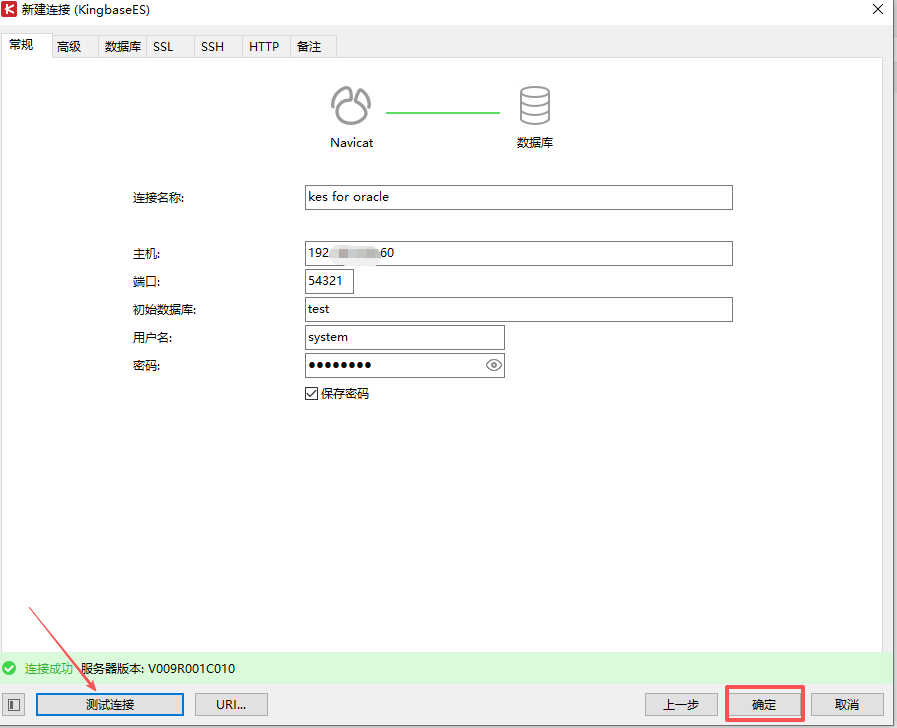This screenshot has height=728, width=897.
Task: Confirm with the 确定 button
Action: click(x=764, y=705)
